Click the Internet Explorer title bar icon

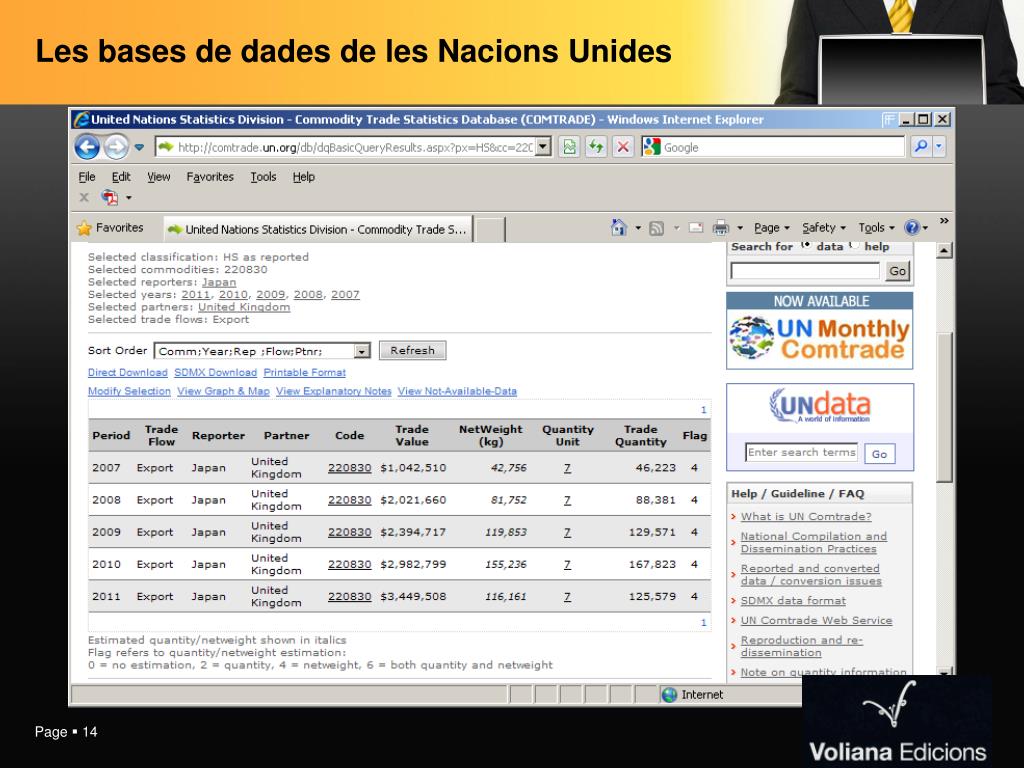82,120
